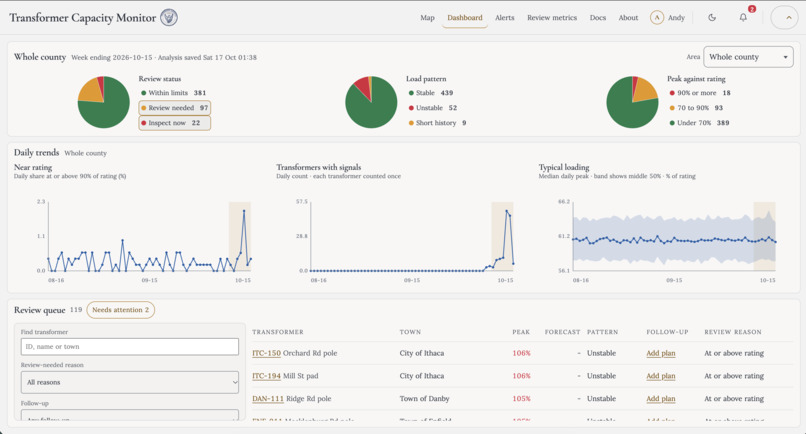Open transformer ITC-194 link
Screen dimensions: 806x434
pos(266,376)
